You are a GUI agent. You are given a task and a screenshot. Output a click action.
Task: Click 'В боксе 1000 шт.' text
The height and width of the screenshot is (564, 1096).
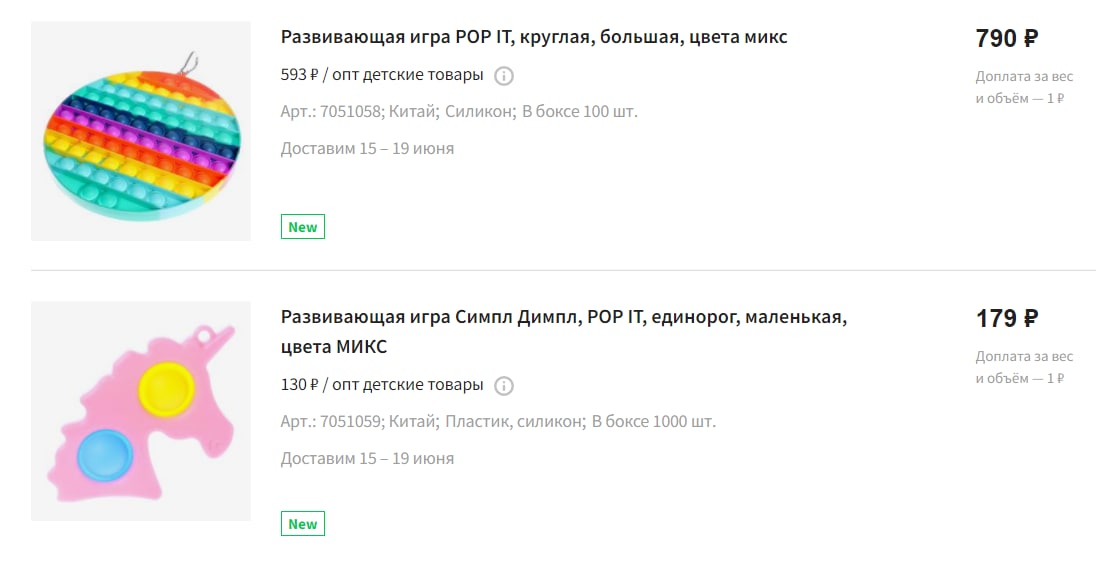point(654,421)
